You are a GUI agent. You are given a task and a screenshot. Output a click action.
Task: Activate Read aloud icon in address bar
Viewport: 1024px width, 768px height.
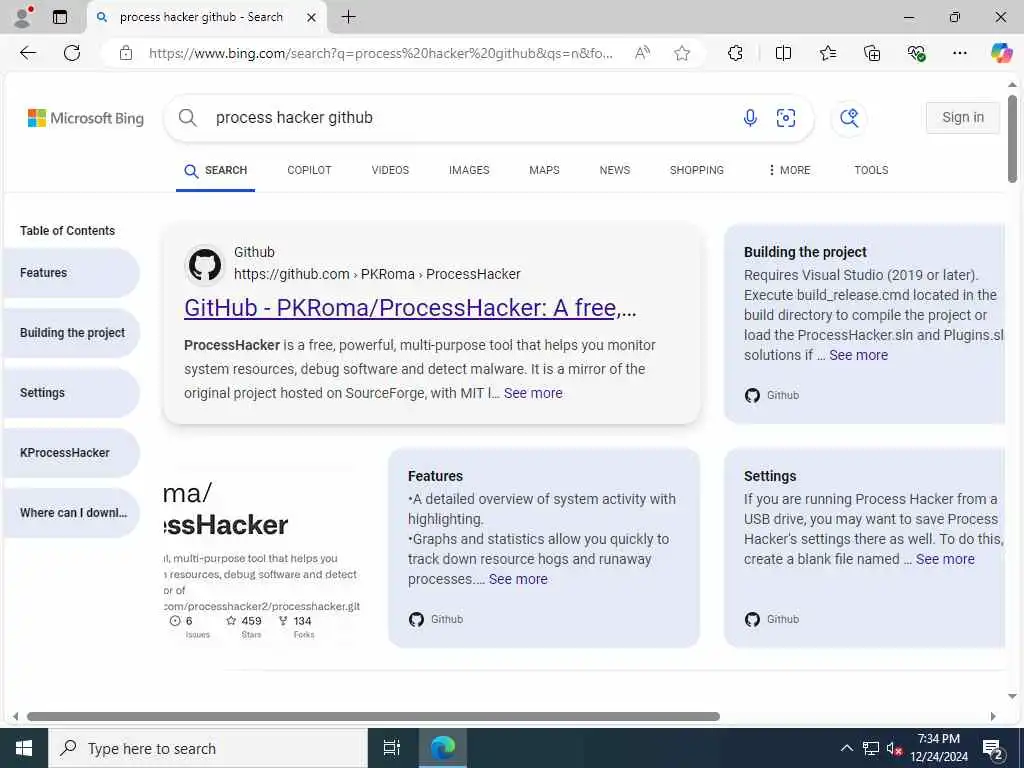coord(642,53)
